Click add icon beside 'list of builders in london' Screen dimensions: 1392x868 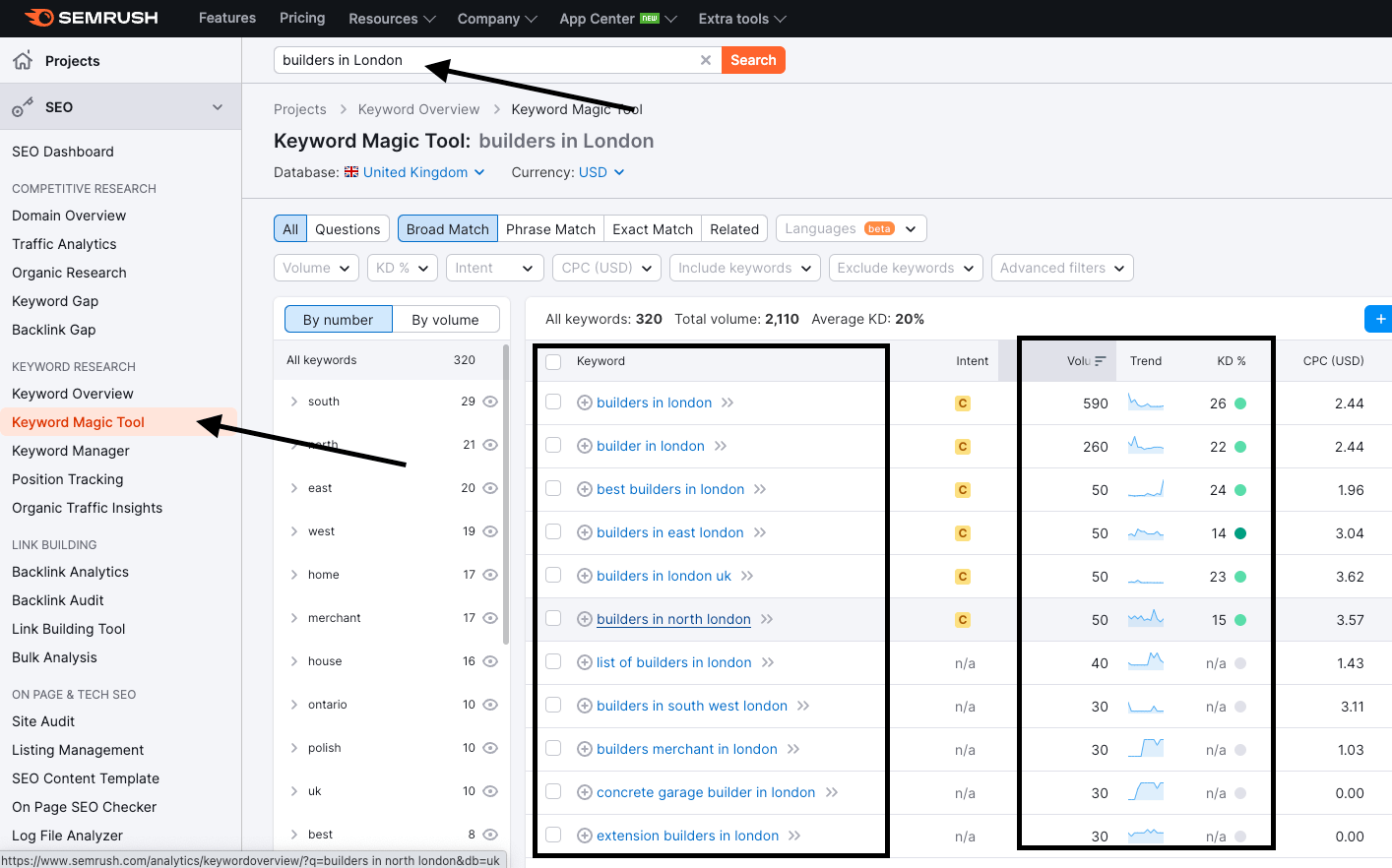[584, 662]
